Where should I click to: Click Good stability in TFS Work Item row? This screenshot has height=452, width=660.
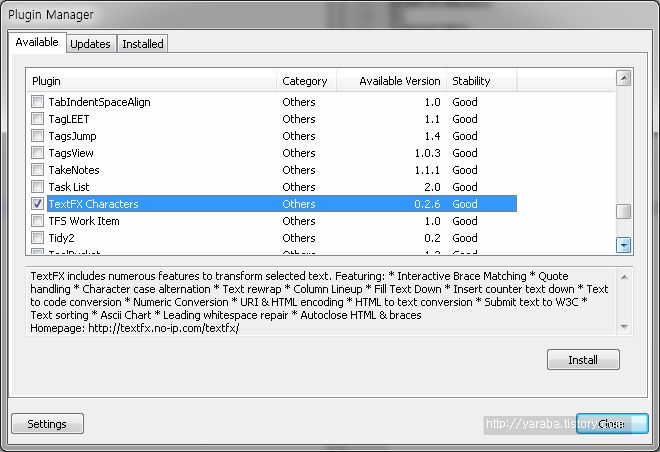tap(465, 221)
